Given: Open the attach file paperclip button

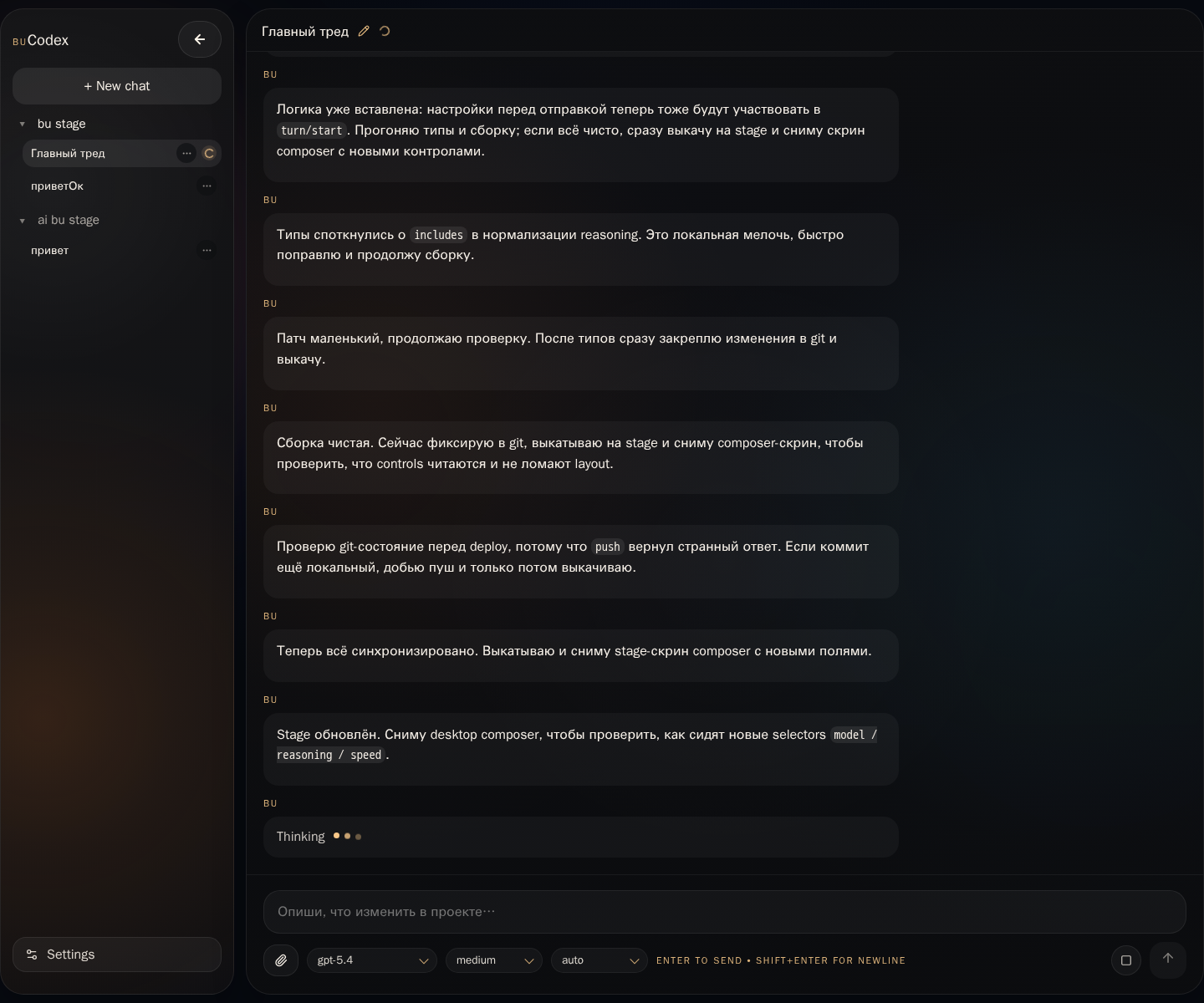Looking at the screenshot, I should click(x=281, y=960).
